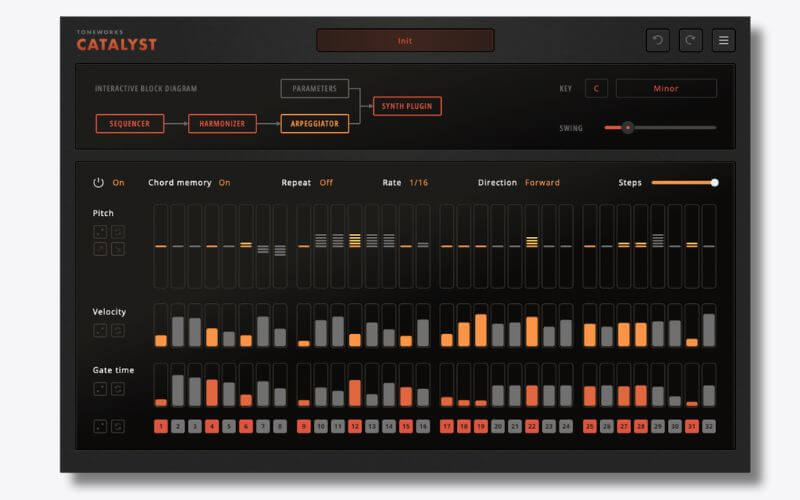The height and width of the screenshot is (500, 800).
Task: Undo the last change
Action: [658, 40]
